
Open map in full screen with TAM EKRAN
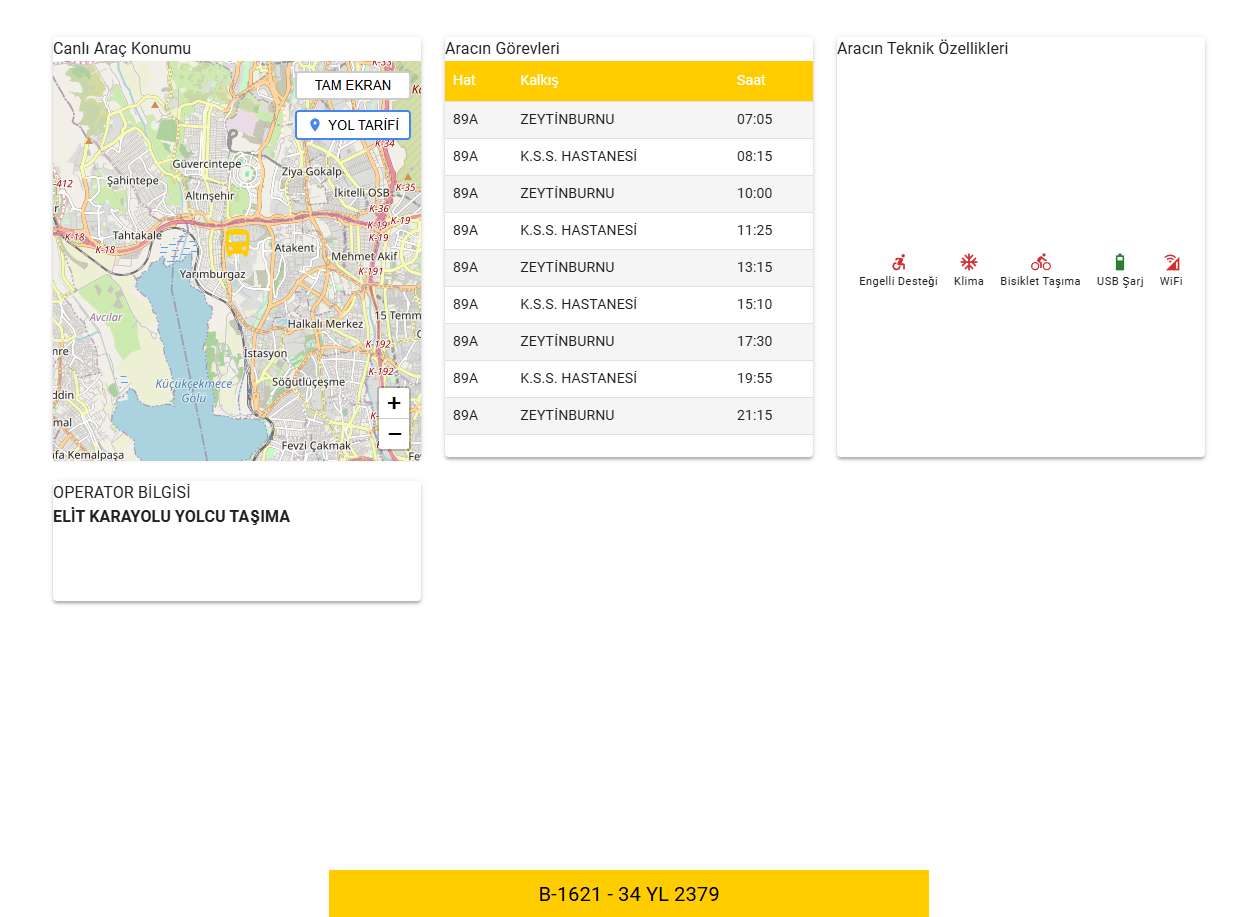(352, 85)
